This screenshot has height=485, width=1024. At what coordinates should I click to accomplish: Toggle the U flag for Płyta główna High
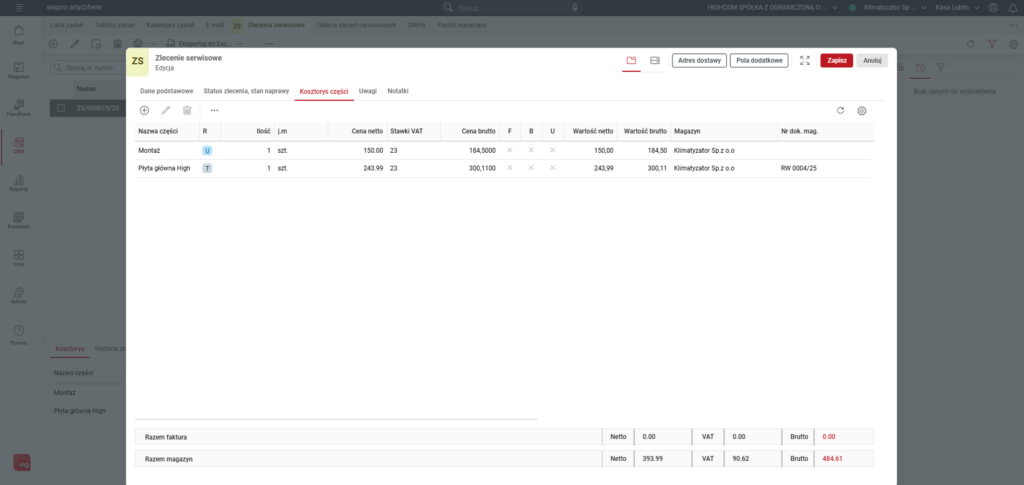pos(553,168)
